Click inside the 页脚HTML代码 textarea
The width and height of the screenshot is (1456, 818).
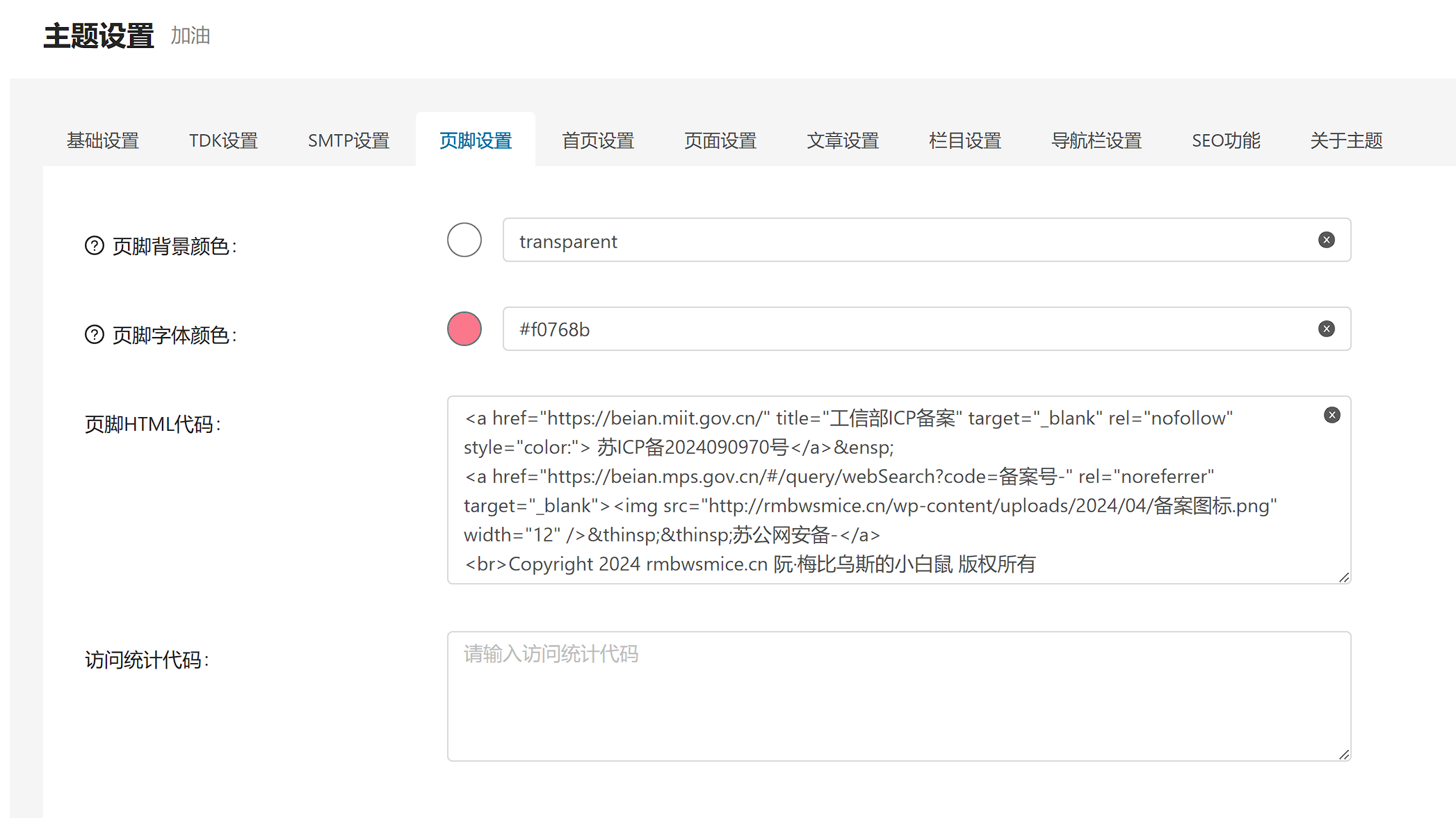(x=899, y=490)
